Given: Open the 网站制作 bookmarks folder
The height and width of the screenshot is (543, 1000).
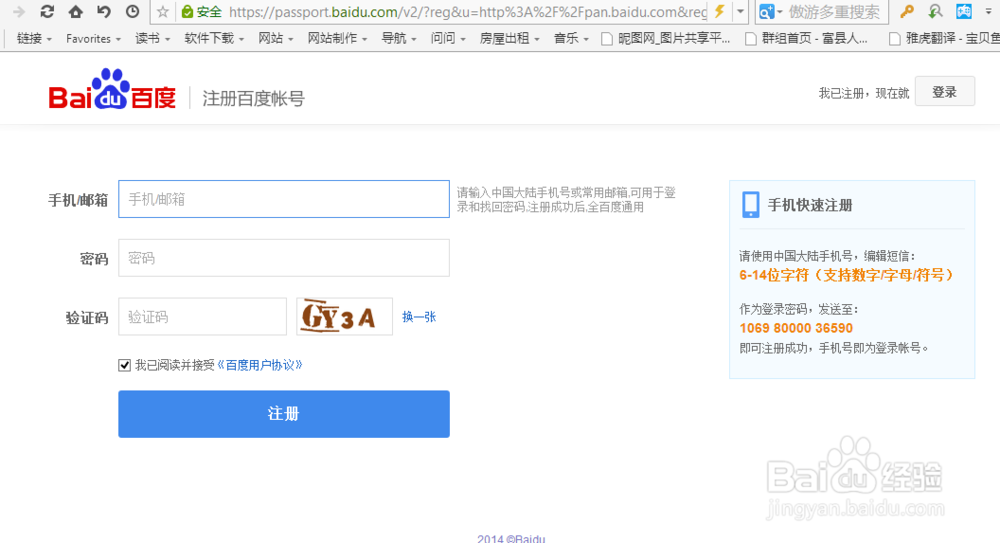Looking at the screenshot, I should click(337, 38).
